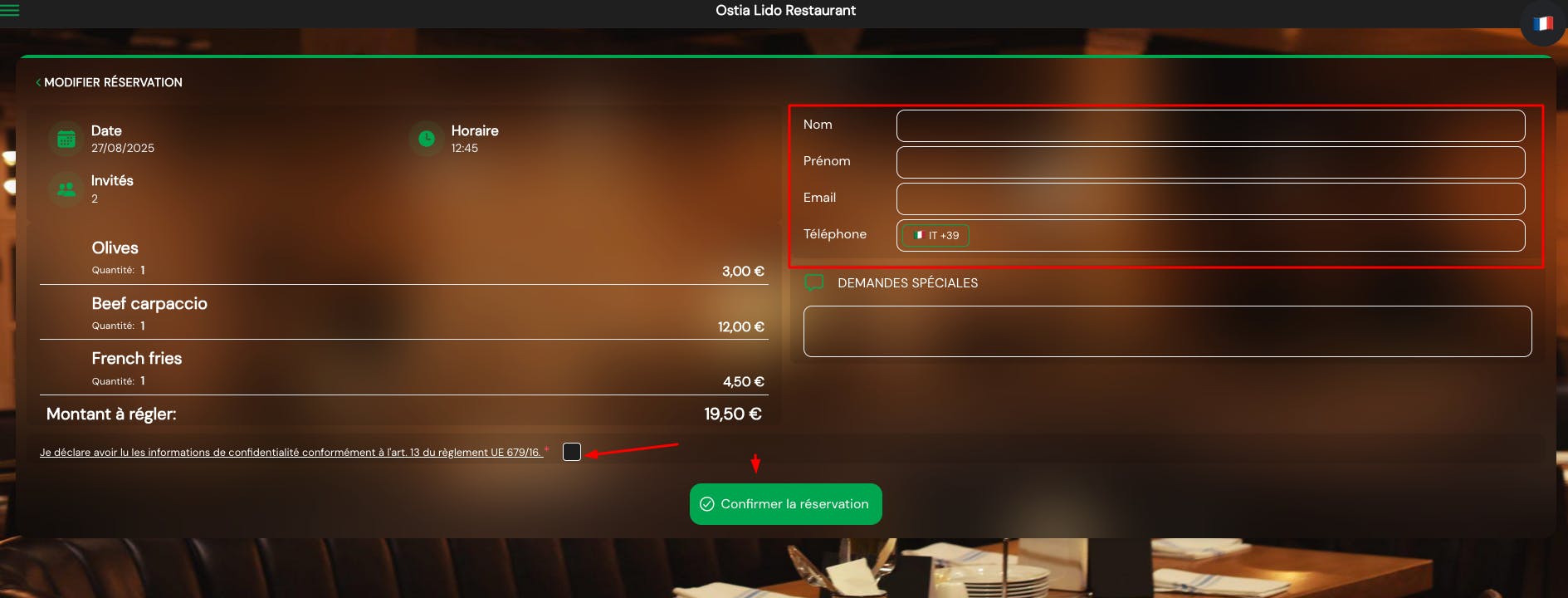Screen dimensions: 1568x598
Task: Open the hamburger menu icon
Action: (x=10, y=11)
